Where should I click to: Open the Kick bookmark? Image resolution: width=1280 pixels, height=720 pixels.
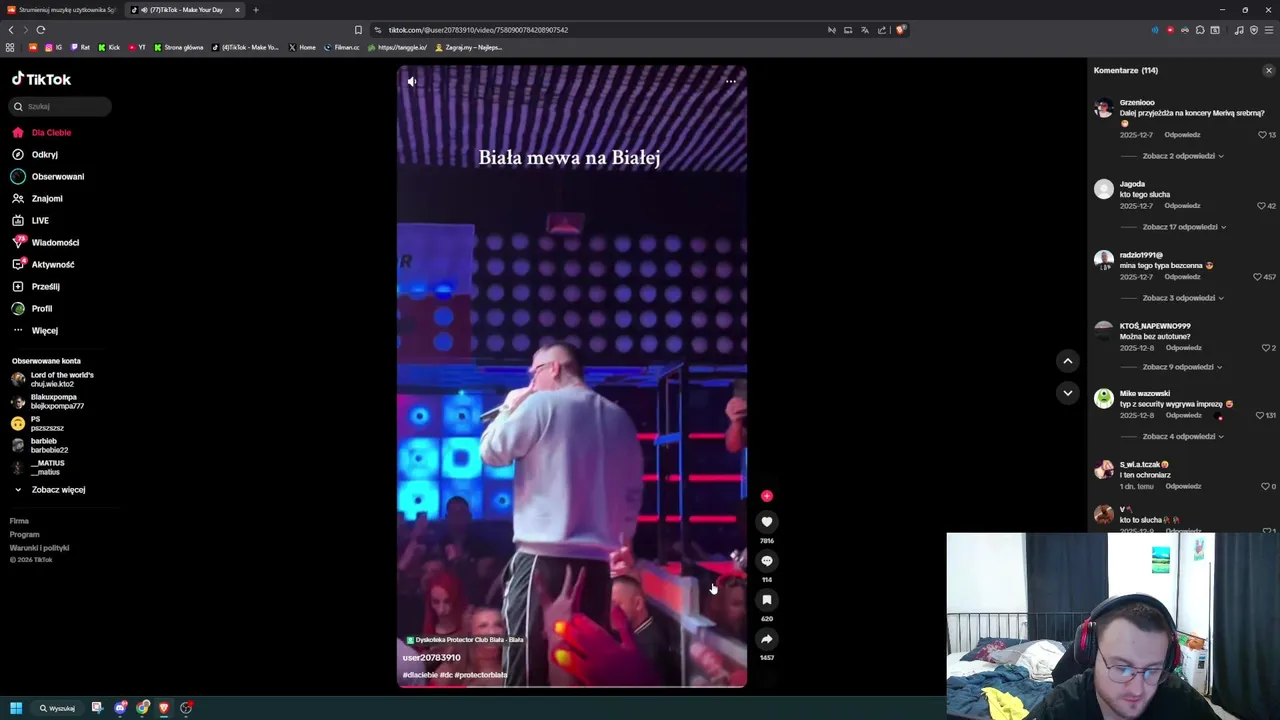click(x=109, y=47)
